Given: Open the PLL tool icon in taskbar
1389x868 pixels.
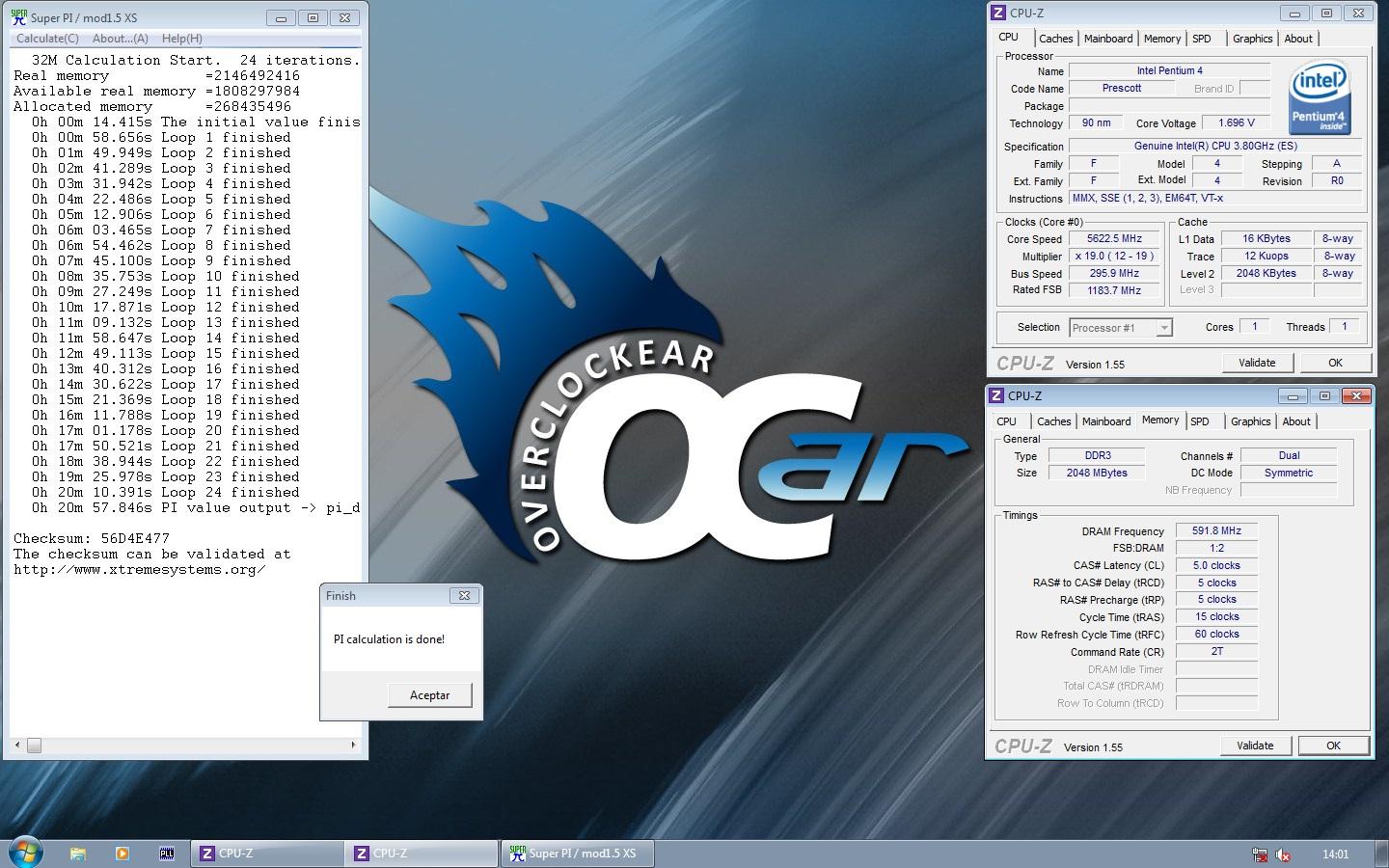Looking at the screenshot, I should click(x=166, y=854).
